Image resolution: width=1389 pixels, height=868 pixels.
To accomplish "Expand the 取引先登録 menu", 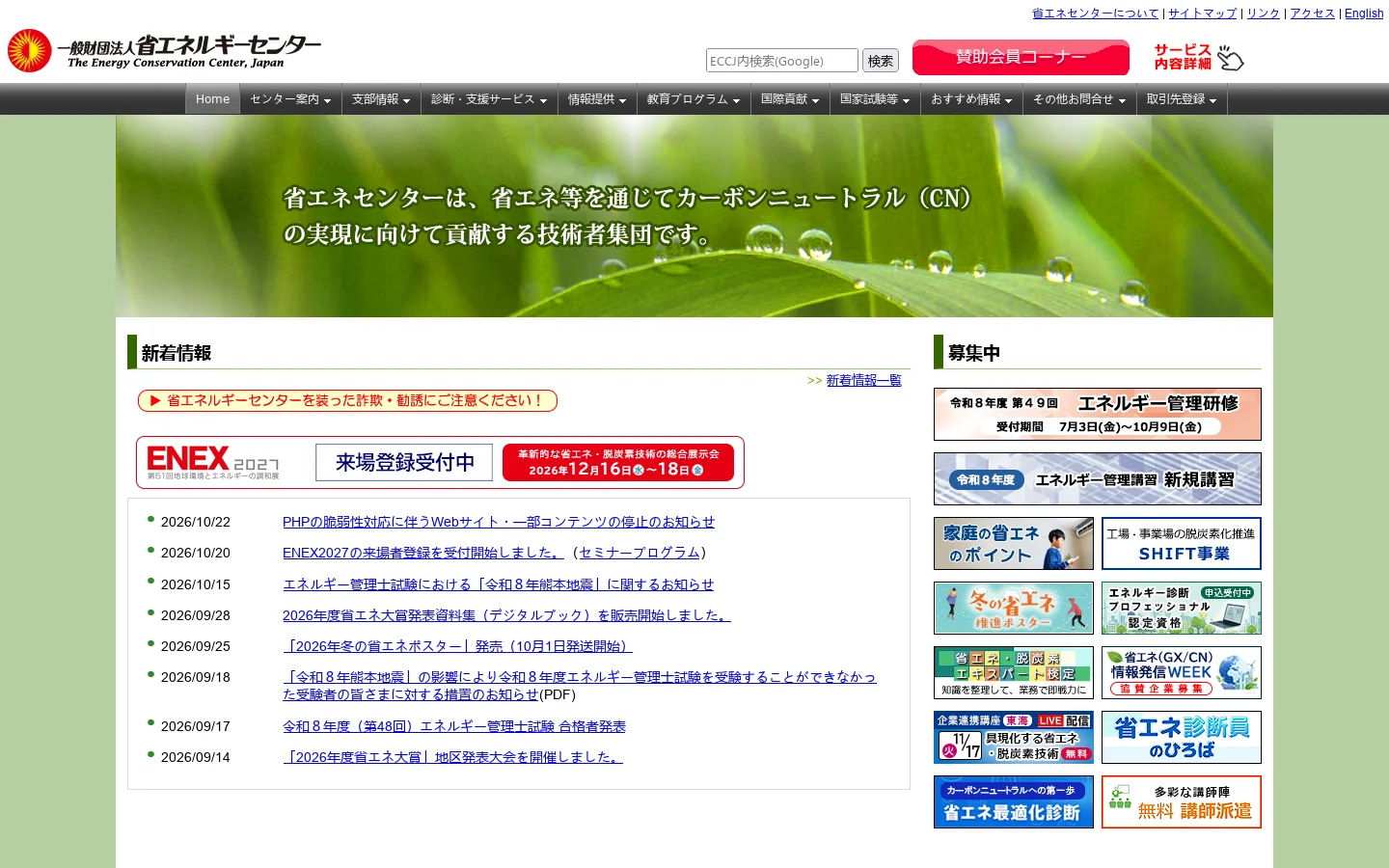I will tap(1182, 99).
